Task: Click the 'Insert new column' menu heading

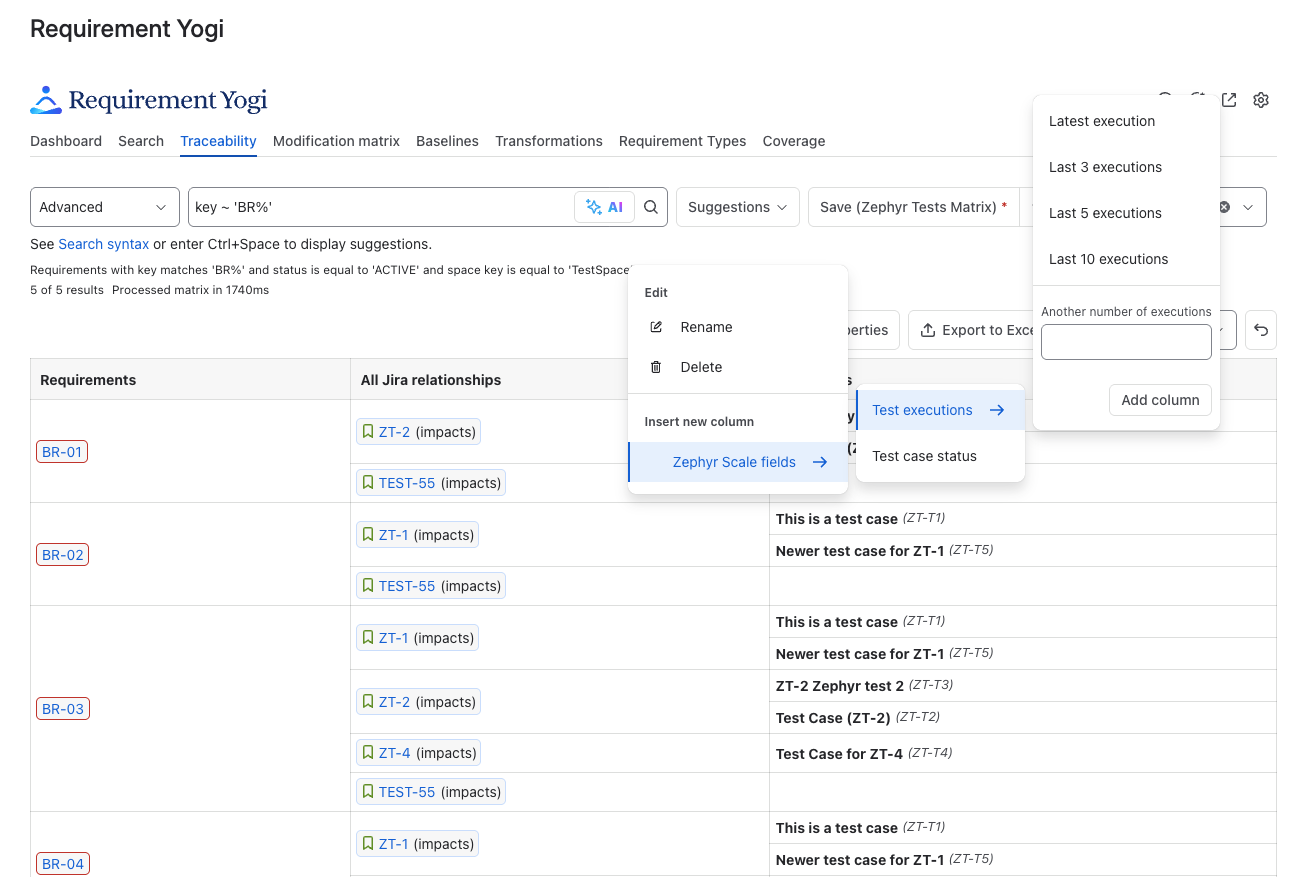Action: click(x=699, y=422)
